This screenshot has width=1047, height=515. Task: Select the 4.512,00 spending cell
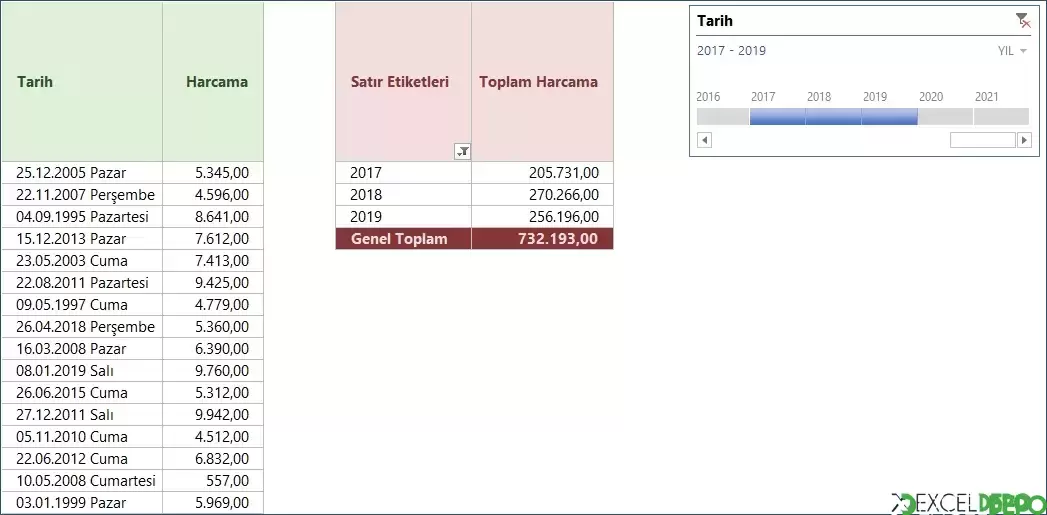click(x=213, y=438)
